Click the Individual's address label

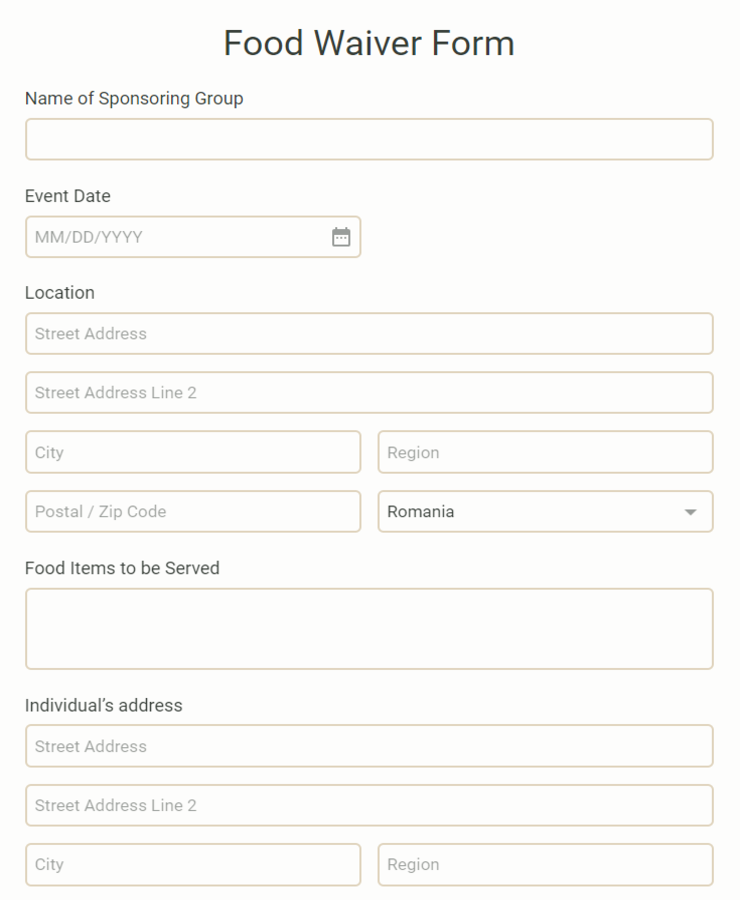[104, 705]
